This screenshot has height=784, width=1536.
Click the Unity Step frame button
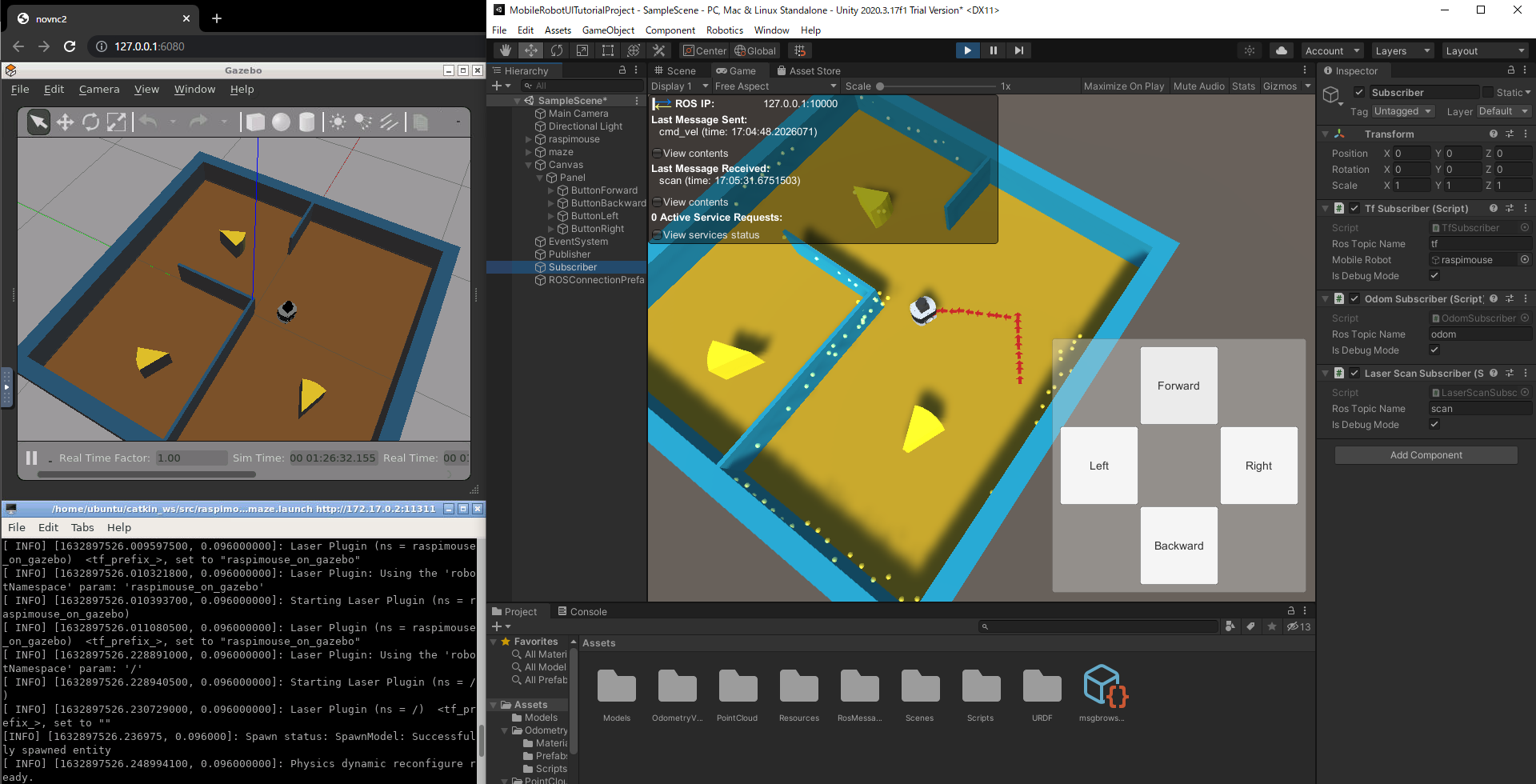coord(1018,50)
